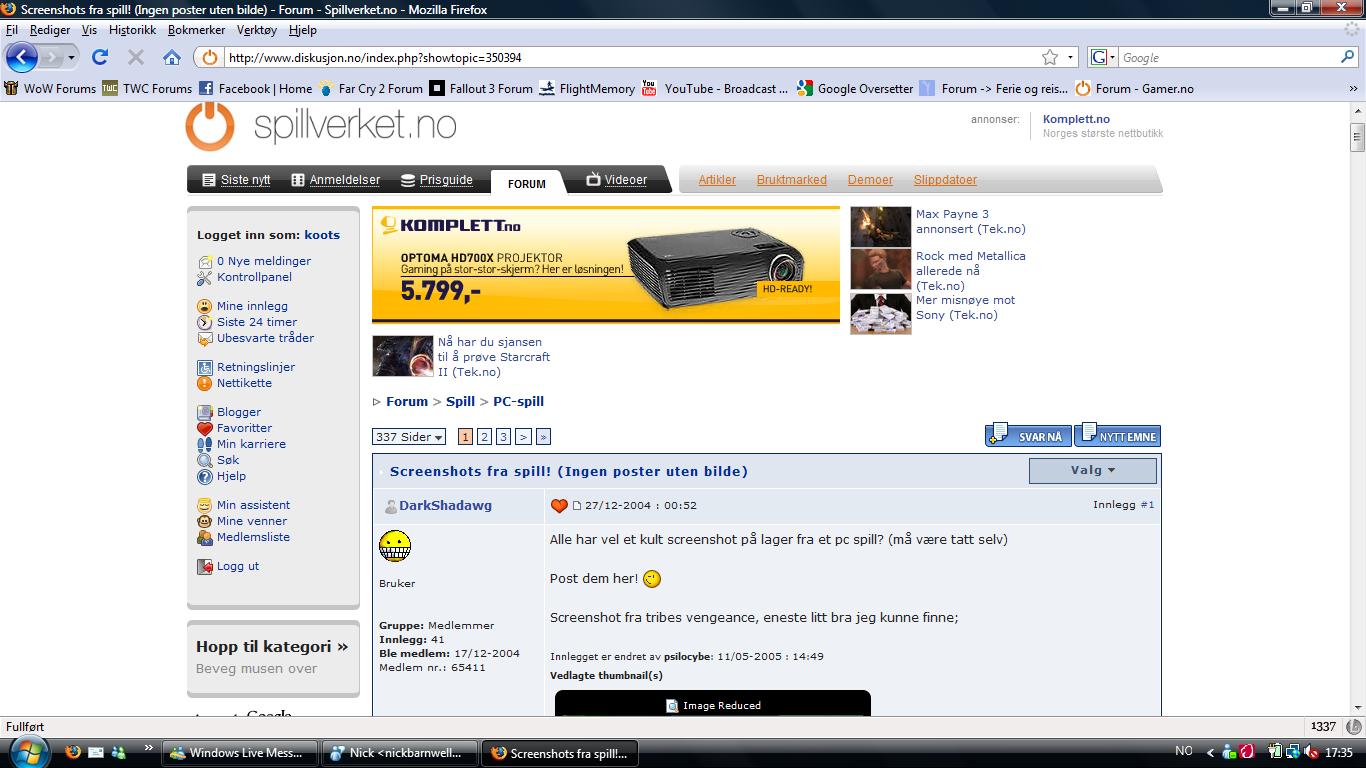The image size is (1366, 768).
Task: Switch to the Anmeldelser tab
Action: tap(335, 180)
